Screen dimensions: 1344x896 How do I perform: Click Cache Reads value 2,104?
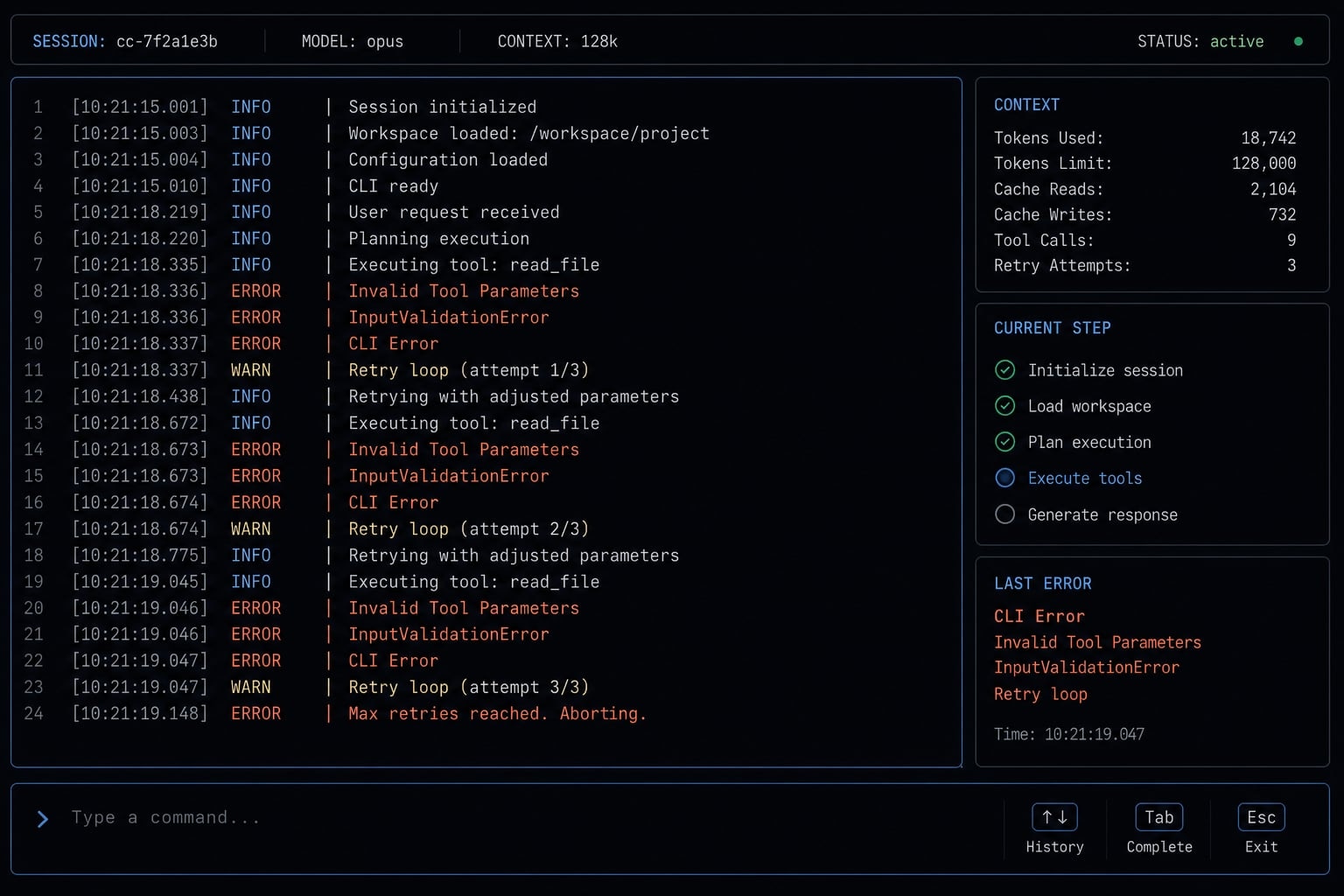pyautogui.click(x=1273, y=189)
